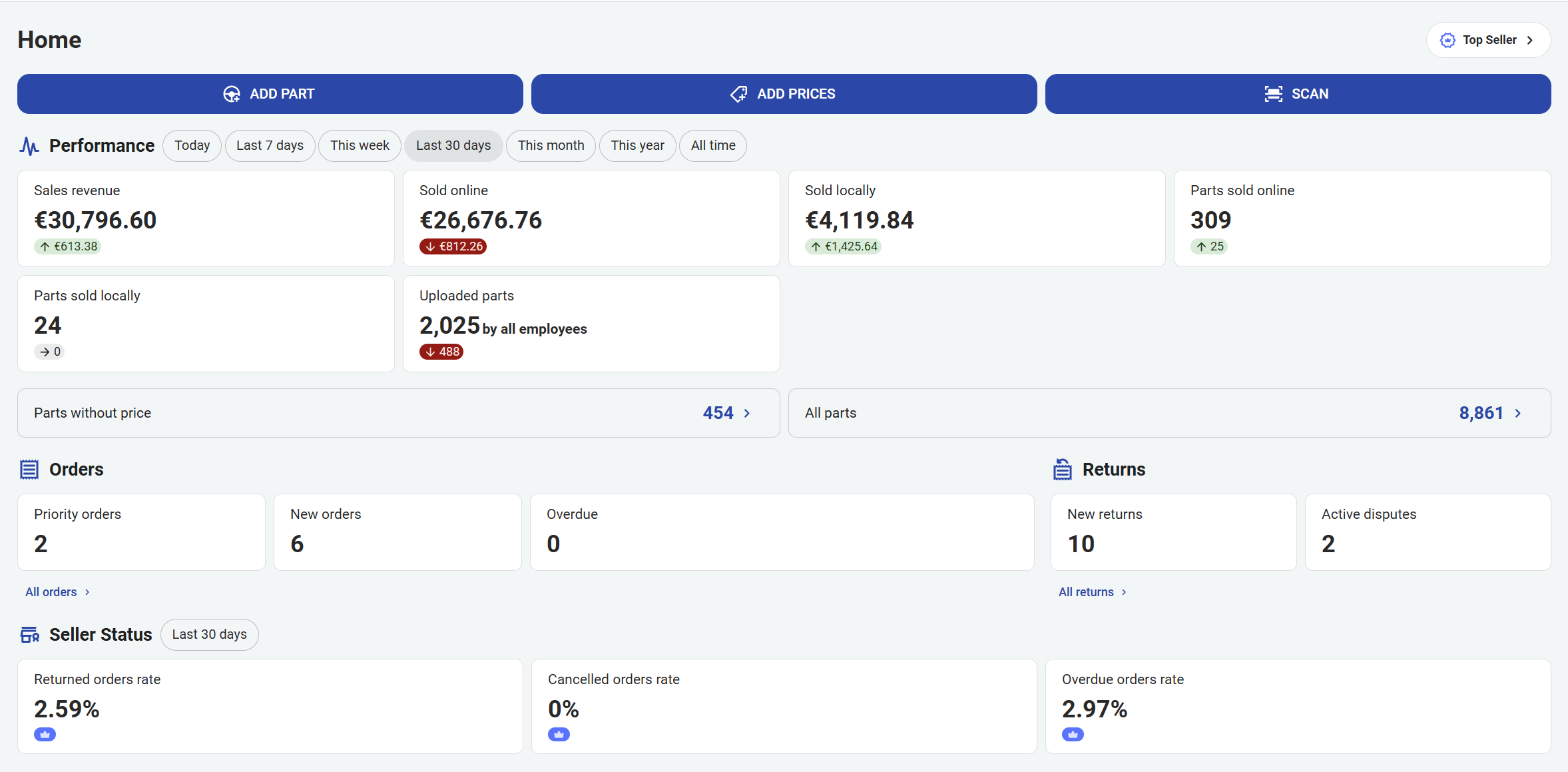The image size is (1568, 772).
Task: Select the Today performance filter
Action: 192,146
